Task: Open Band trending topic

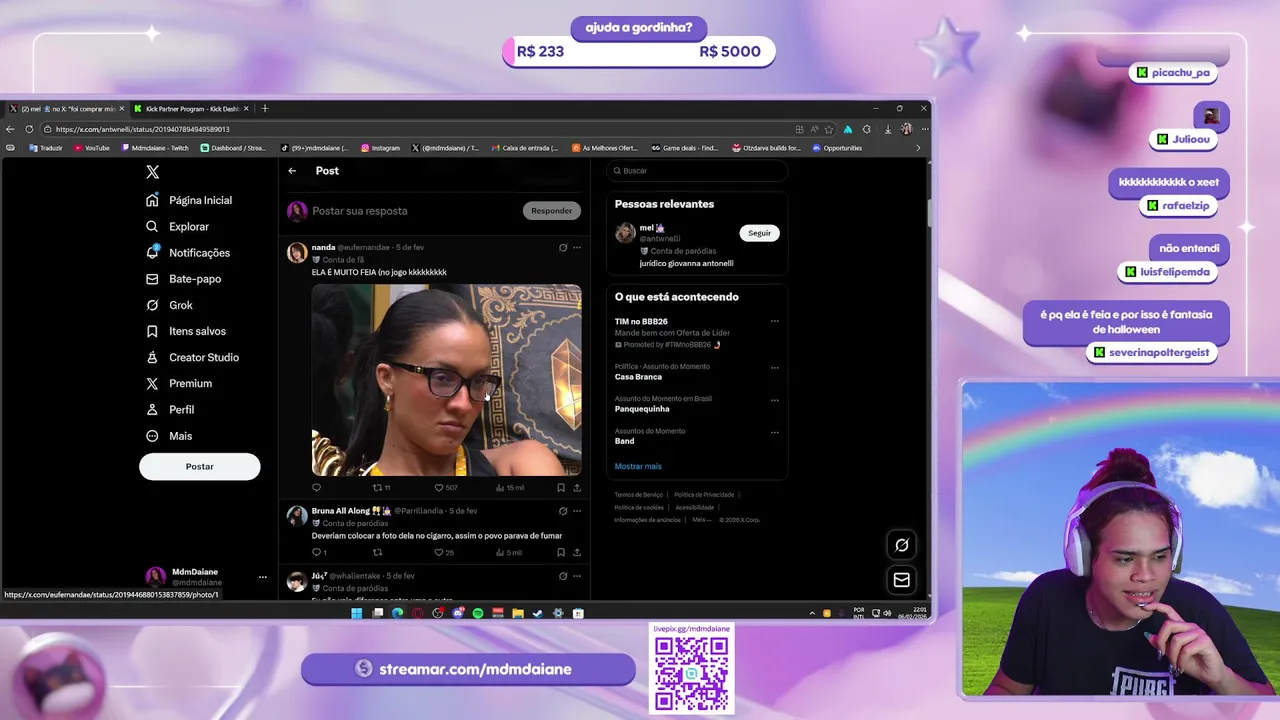Action: coord(624,441)
